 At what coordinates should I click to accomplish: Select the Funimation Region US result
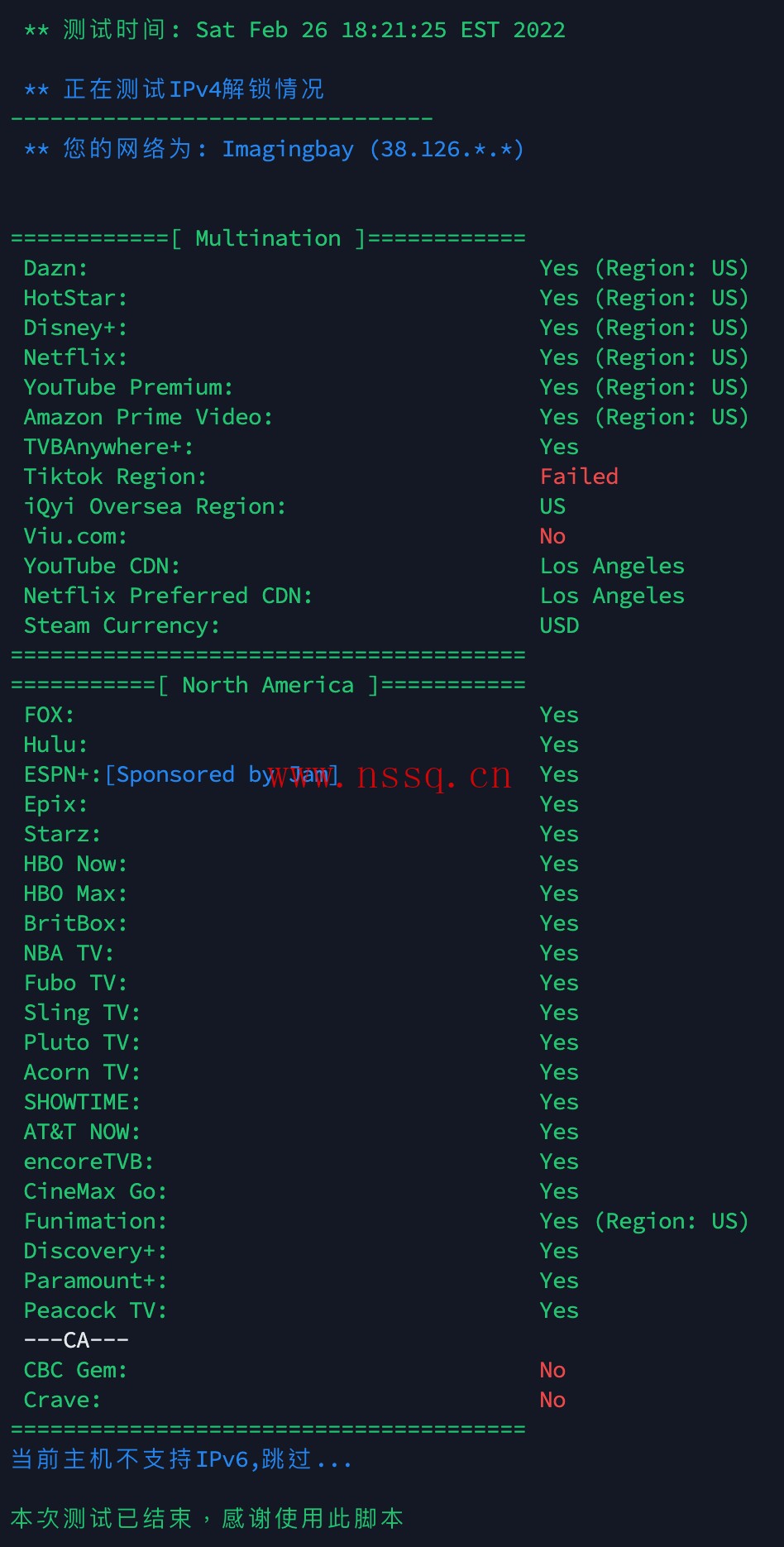point(644,1221)
